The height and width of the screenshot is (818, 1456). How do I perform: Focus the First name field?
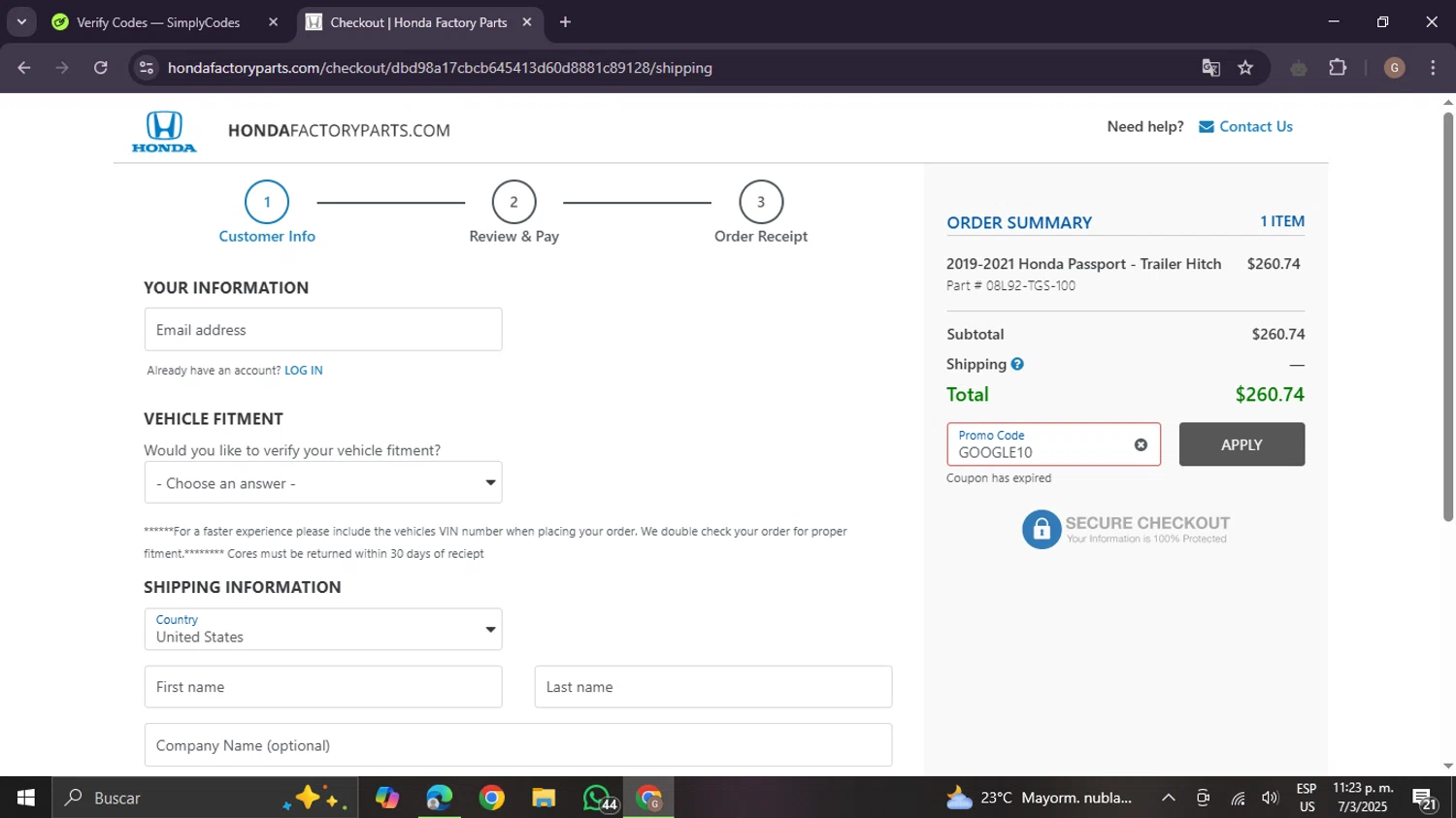click(323, 687)
